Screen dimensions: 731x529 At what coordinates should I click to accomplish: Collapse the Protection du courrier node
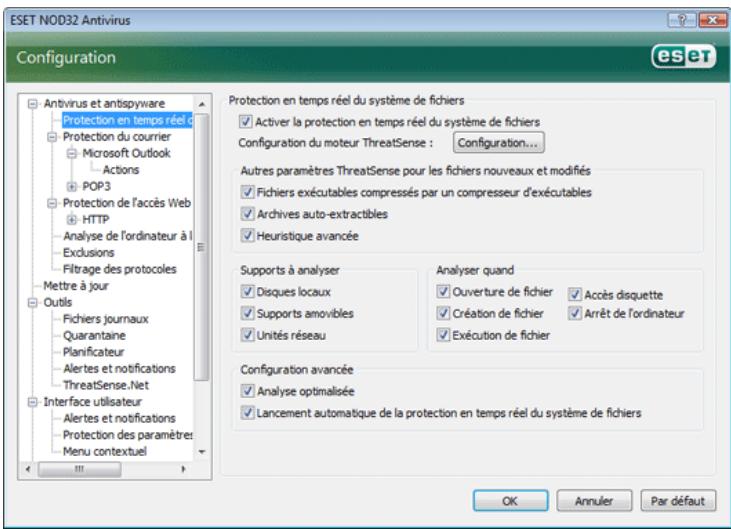(52, 137)
